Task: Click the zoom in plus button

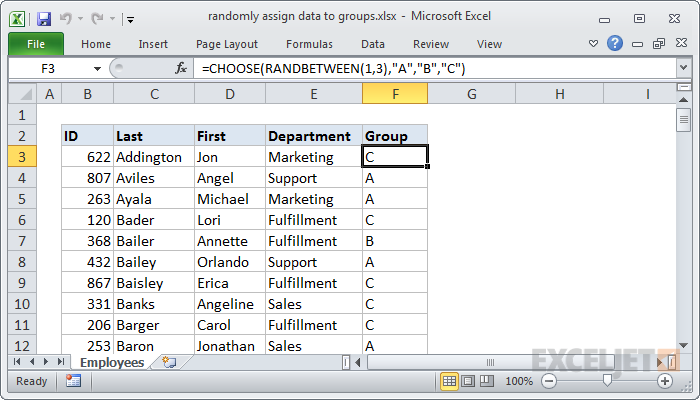Action: [x=664, y=381]
